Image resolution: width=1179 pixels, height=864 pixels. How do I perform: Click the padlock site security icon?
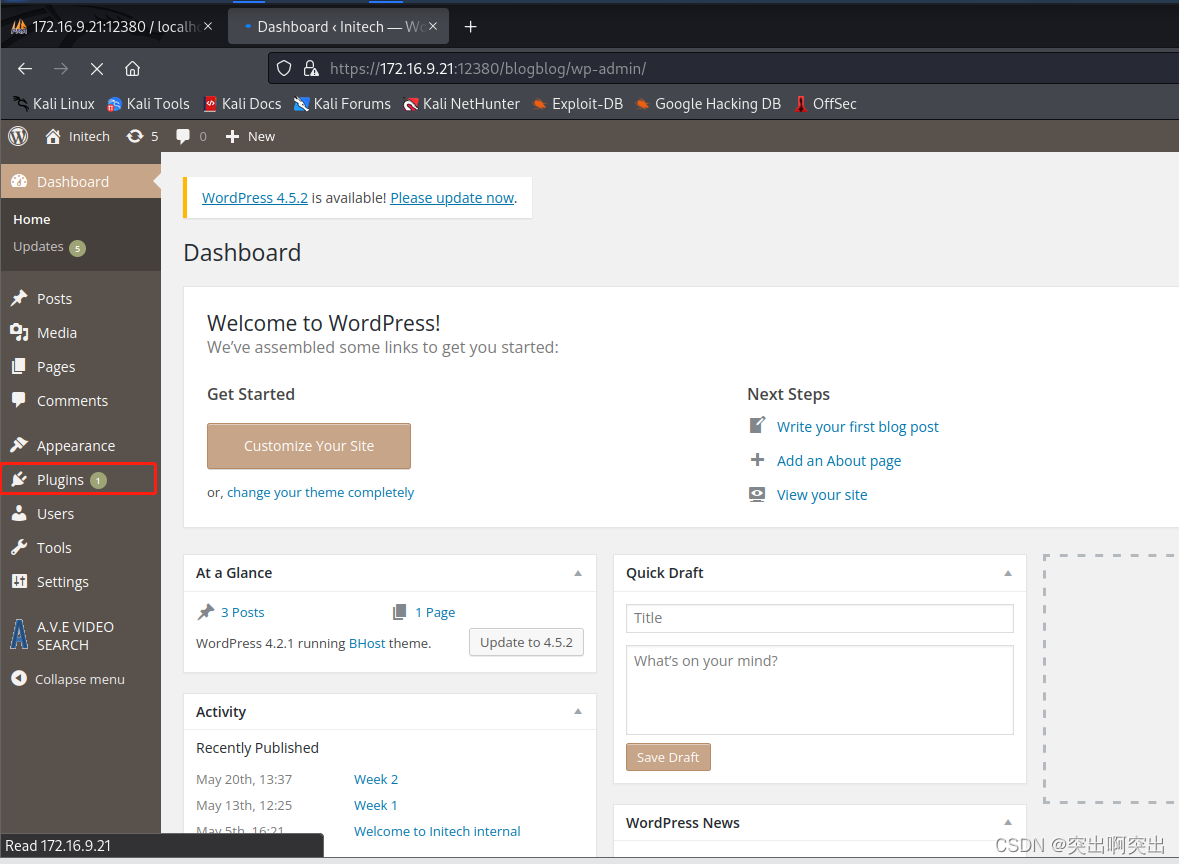[311, 68]
